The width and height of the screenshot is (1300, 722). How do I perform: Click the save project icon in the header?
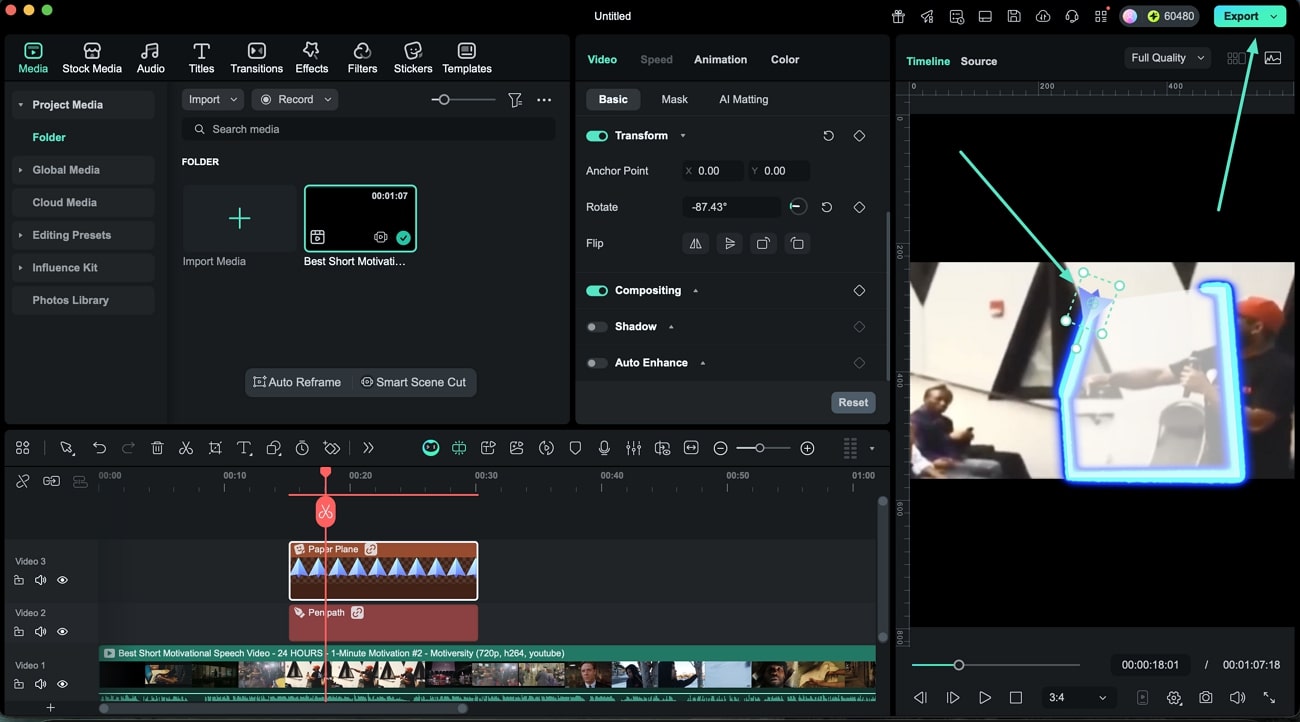click(1013, 16)
